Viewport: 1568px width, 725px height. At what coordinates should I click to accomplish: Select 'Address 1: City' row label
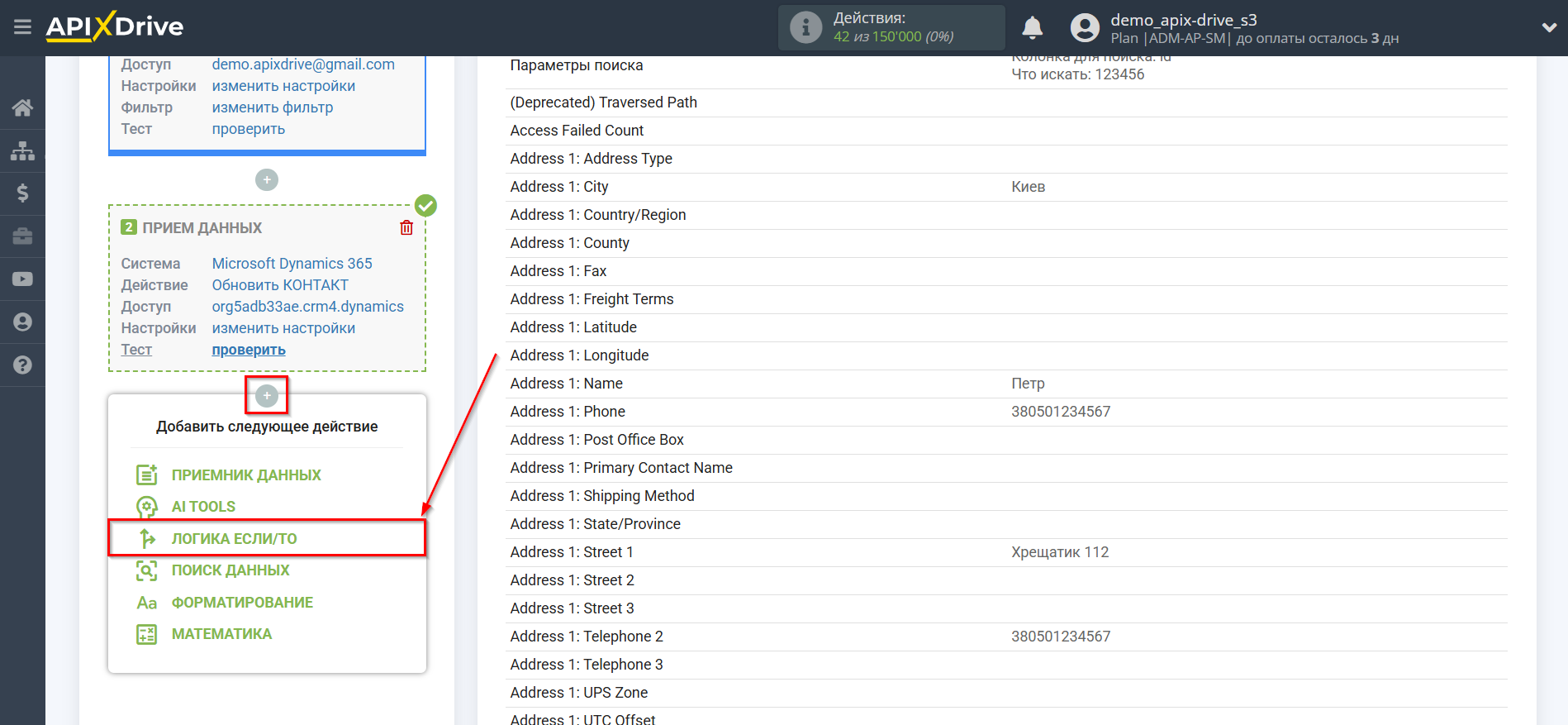pos(559,187)
